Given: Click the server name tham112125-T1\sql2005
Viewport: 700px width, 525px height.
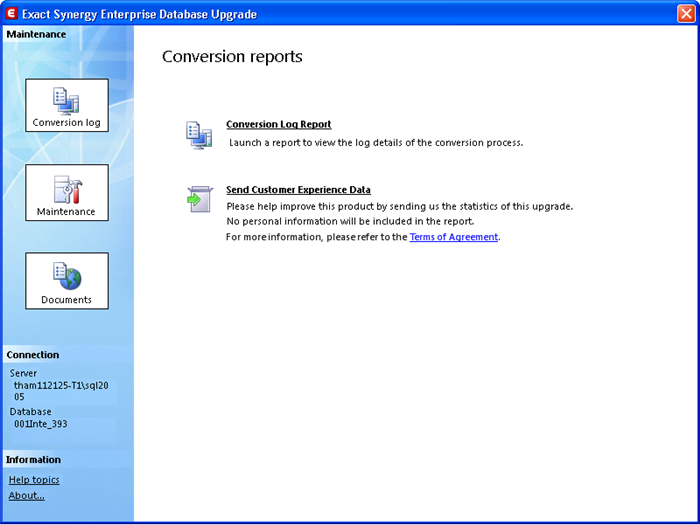Looking at the screenshot, I should (x=61, y=391).
